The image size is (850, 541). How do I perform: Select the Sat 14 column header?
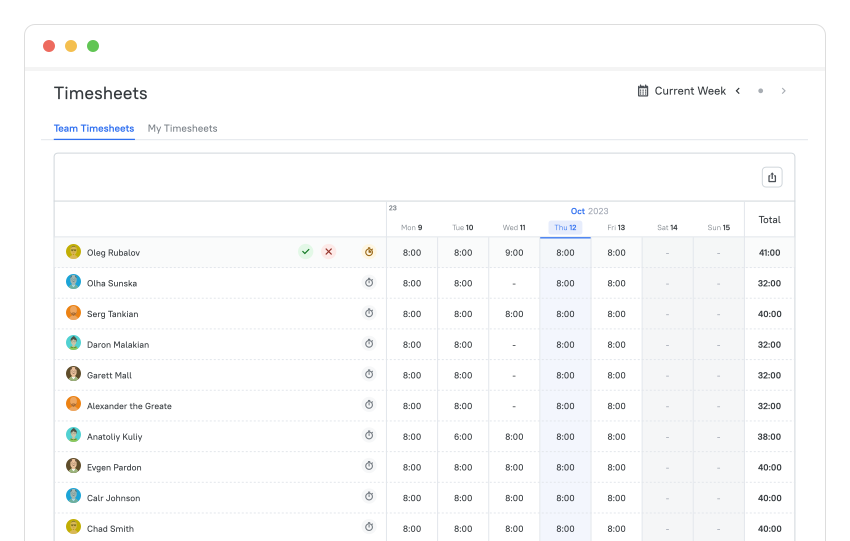click(x=667, y=228)
